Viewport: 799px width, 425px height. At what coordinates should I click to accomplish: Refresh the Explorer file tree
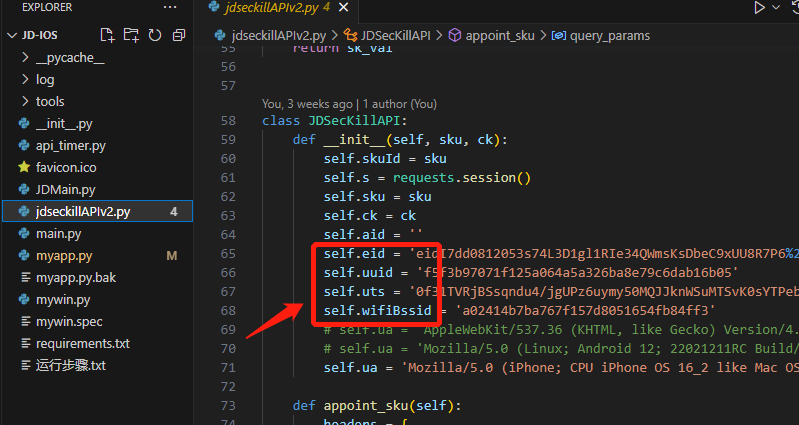[x=155, y=35]
